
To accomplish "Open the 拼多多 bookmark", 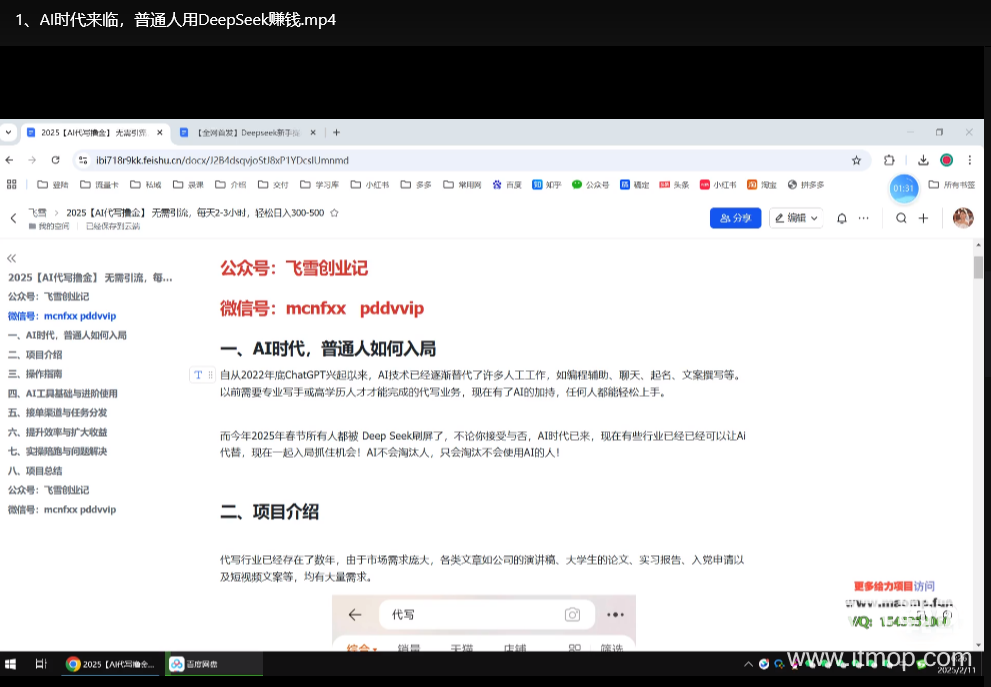I will [806, 185].
